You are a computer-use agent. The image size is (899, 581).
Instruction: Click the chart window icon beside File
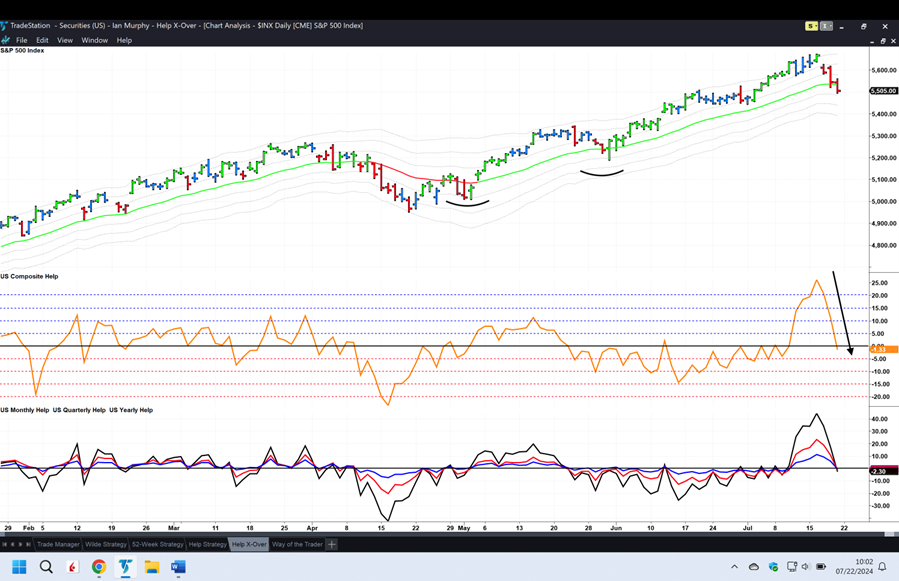click(5, 40)
